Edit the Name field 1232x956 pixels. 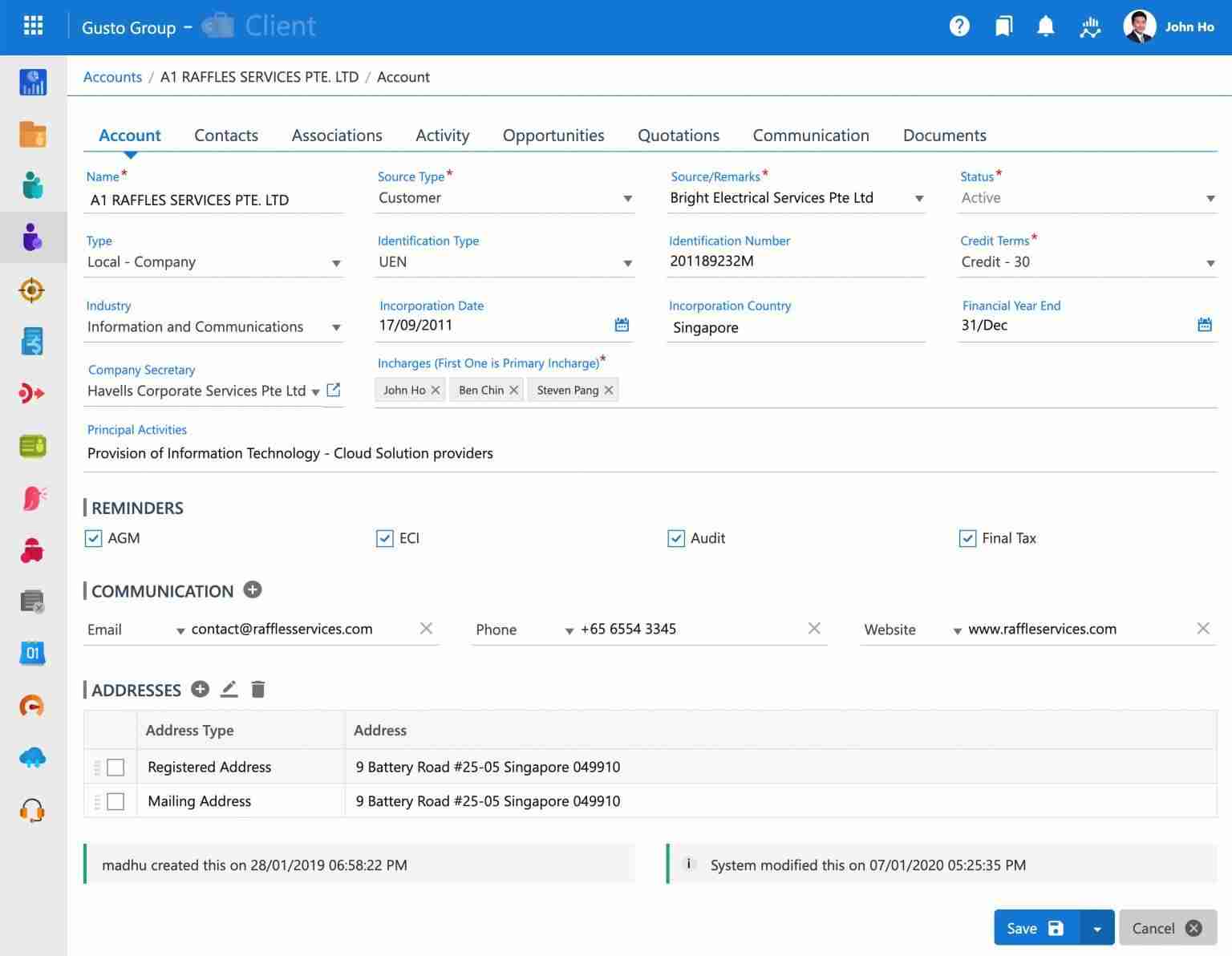click(214, 200)
